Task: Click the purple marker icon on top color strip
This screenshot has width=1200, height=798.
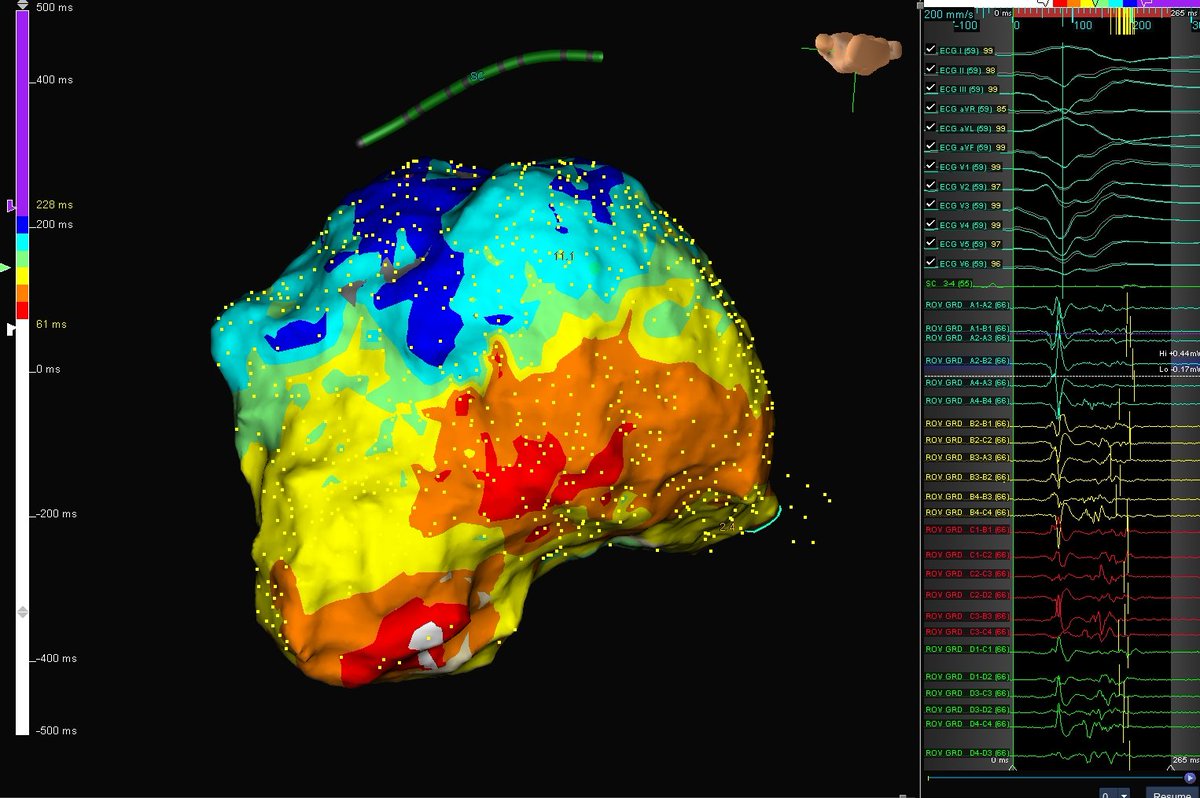Action: (x=1145, y=3)
